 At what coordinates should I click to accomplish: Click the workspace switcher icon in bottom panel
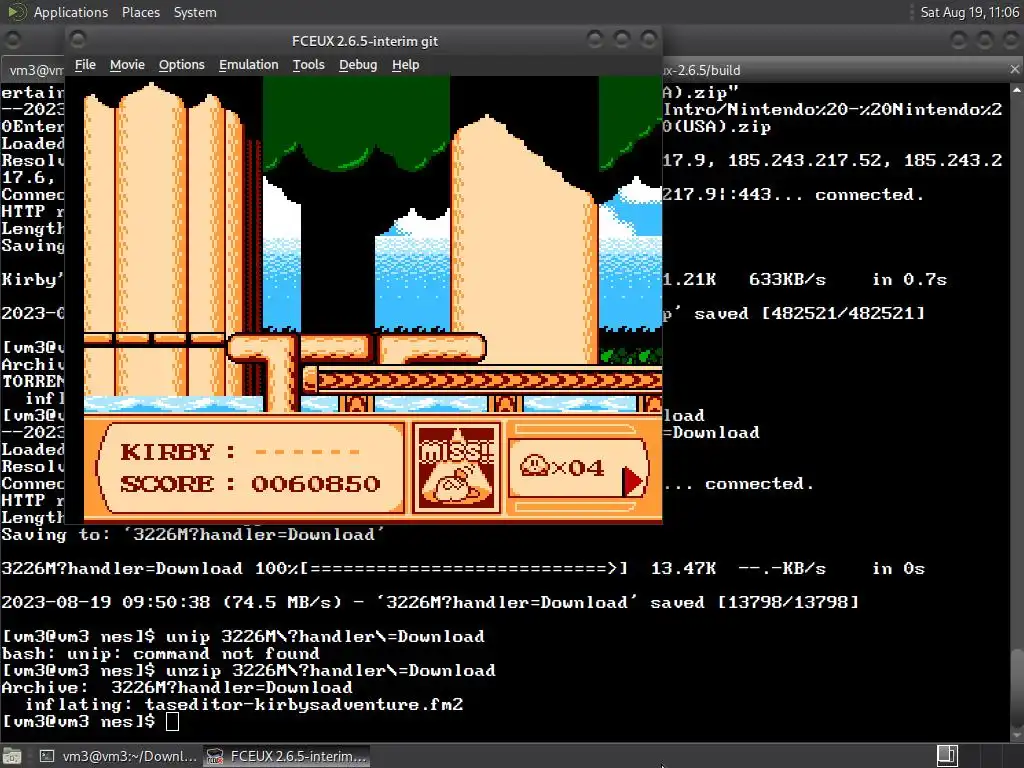click(947, 756)
